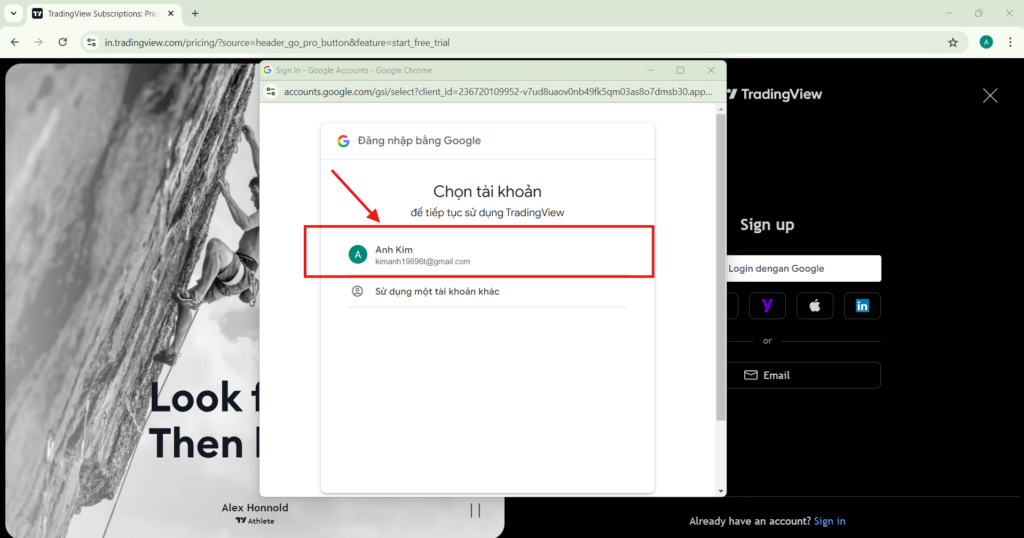Screen dimensions: 1024x538
Task: Click the main browser address bar
Action: point(522,42)
